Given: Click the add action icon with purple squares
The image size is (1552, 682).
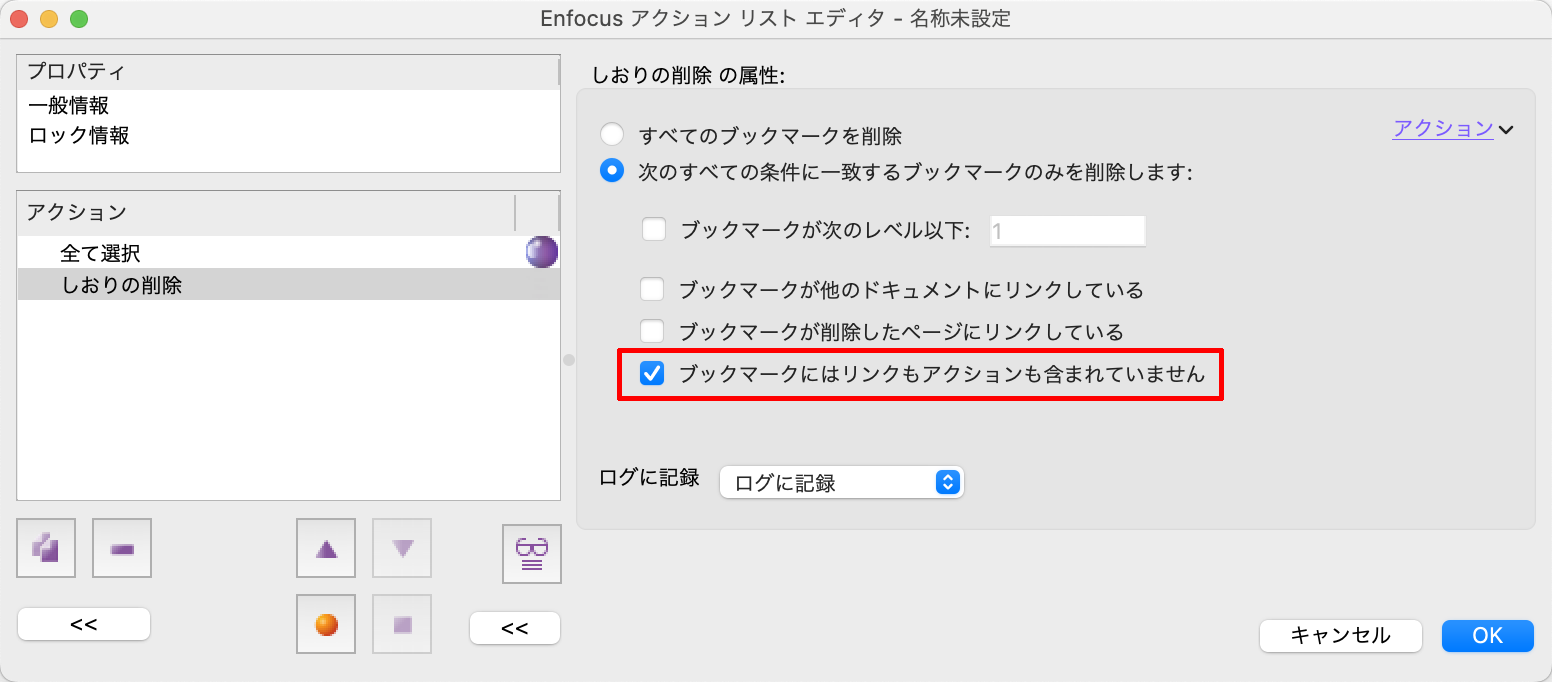Looking at the screenshot, I should [46, 548].
